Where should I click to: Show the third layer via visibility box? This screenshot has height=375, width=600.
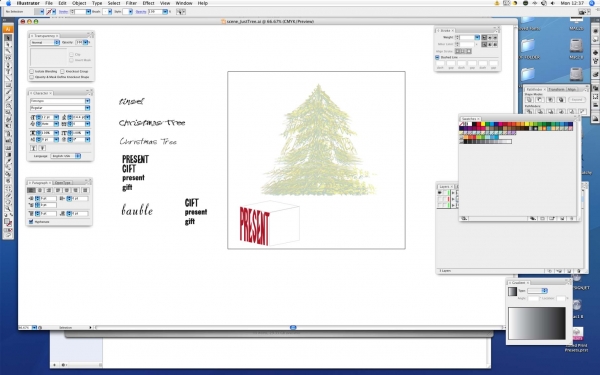[x=440, y=205]
